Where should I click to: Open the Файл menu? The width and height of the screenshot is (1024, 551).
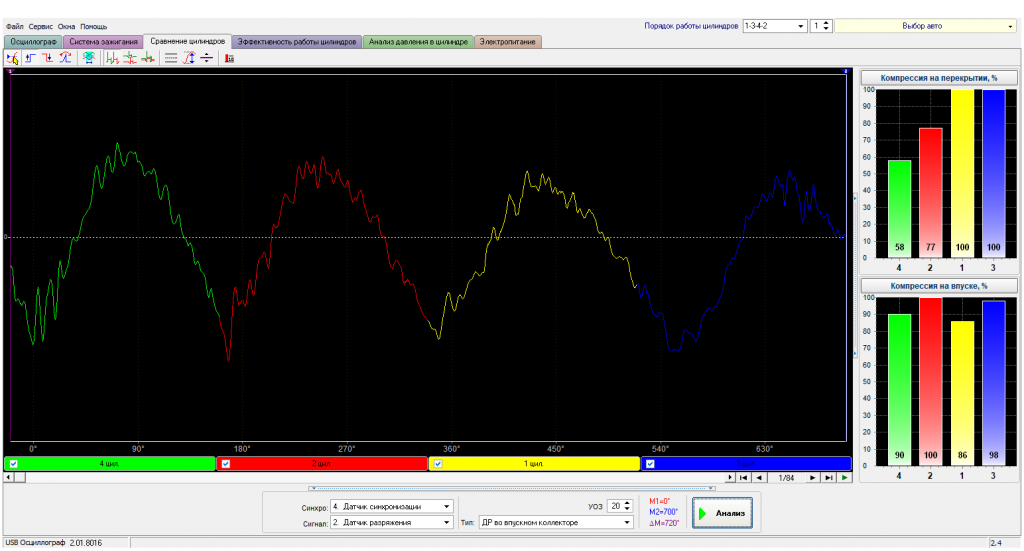coord(14,27)
